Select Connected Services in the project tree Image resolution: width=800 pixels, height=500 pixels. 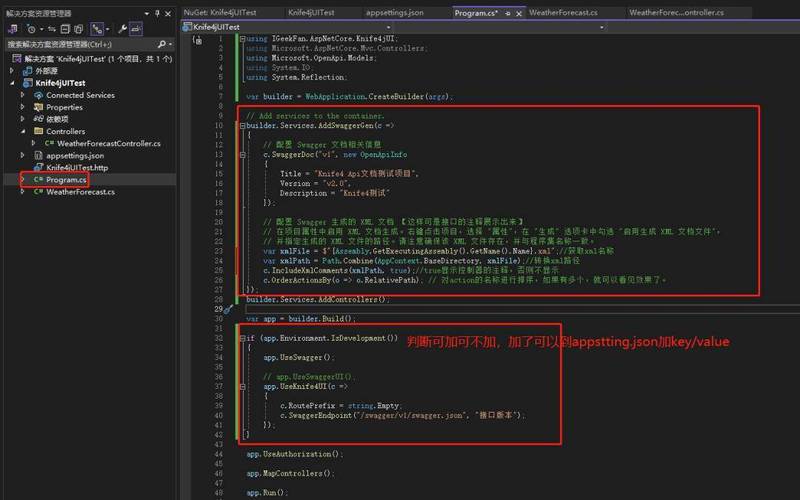pyautogui.click(x=80, y=95)
